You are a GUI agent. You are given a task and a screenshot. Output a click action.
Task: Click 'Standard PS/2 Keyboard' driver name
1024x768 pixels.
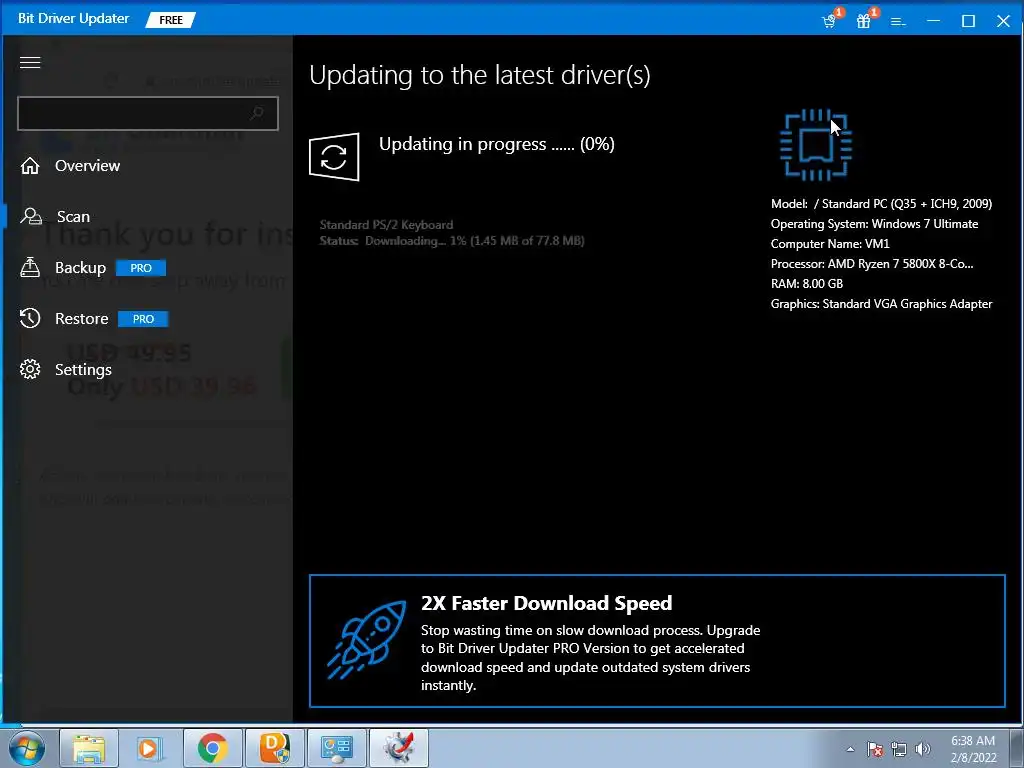[386, 225]
